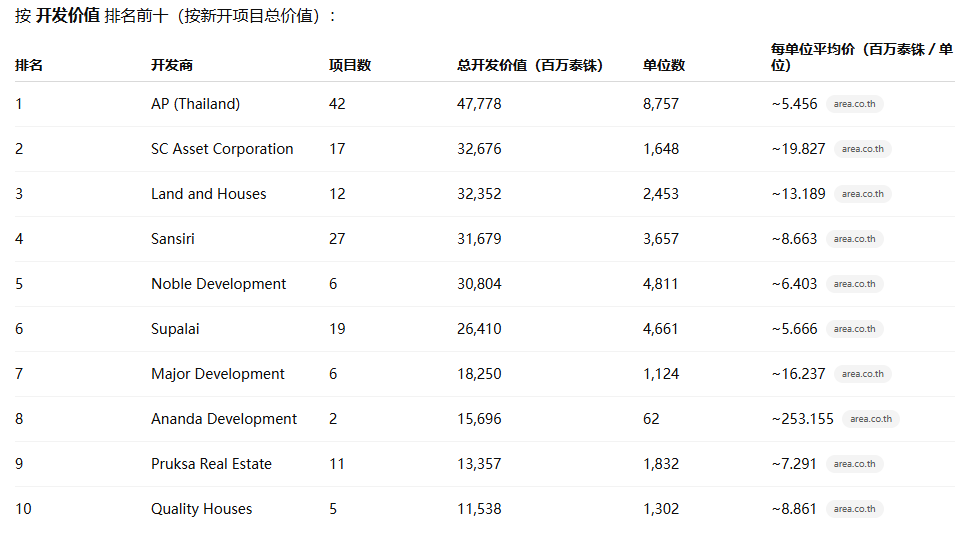Click the source chip next to Noble Development's ~6.403
The image size is (955, 544).
coord(854,284)
